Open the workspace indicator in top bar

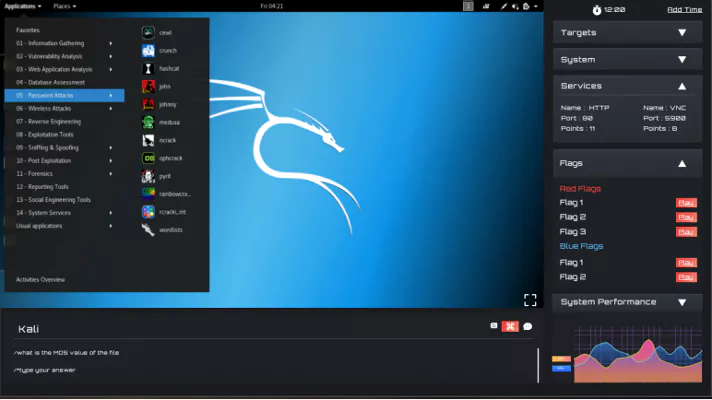[x=468, y=6]
